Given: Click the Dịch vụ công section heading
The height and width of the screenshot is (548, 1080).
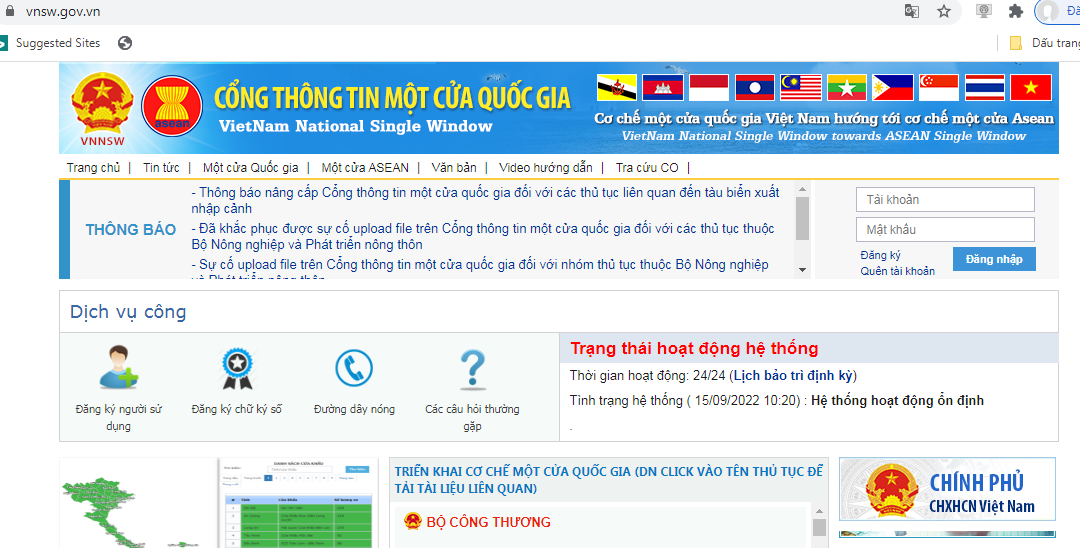Looking at the screenshot, I should click(128, 312).
